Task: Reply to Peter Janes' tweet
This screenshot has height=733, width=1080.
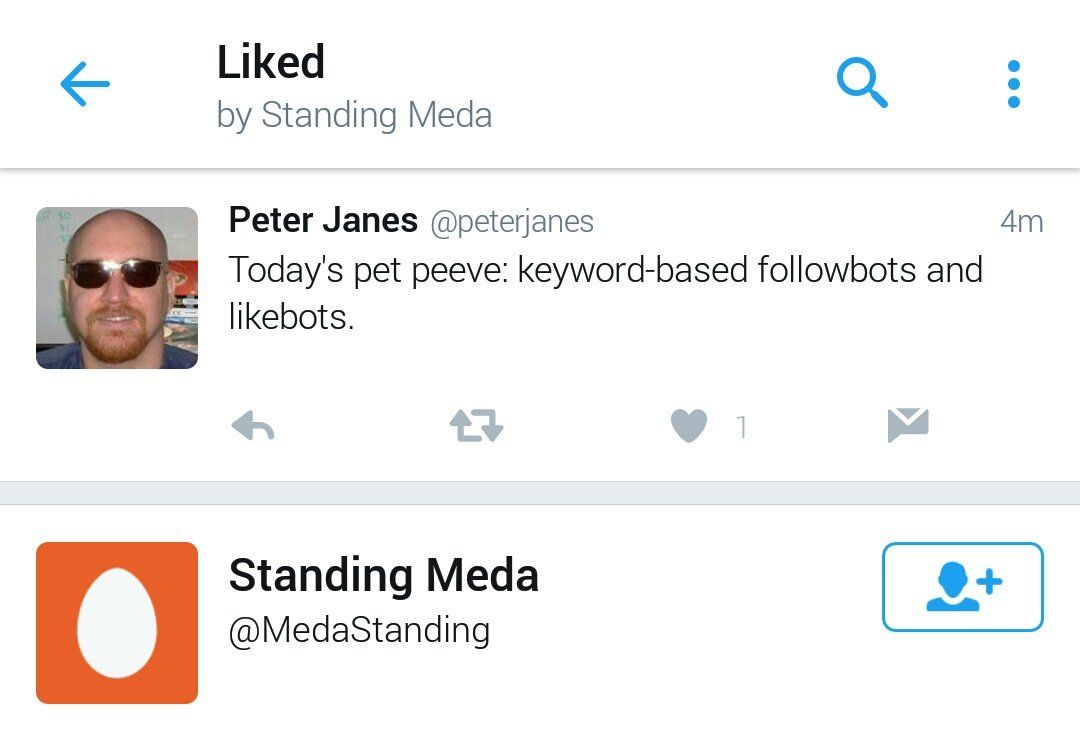Action: point(252,427)
